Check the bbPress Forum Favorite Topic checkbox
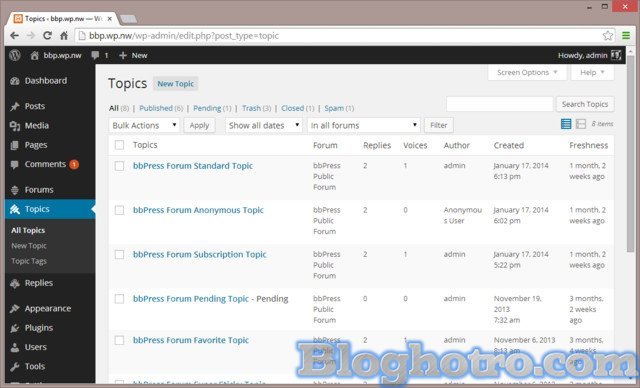 point(119,340)
